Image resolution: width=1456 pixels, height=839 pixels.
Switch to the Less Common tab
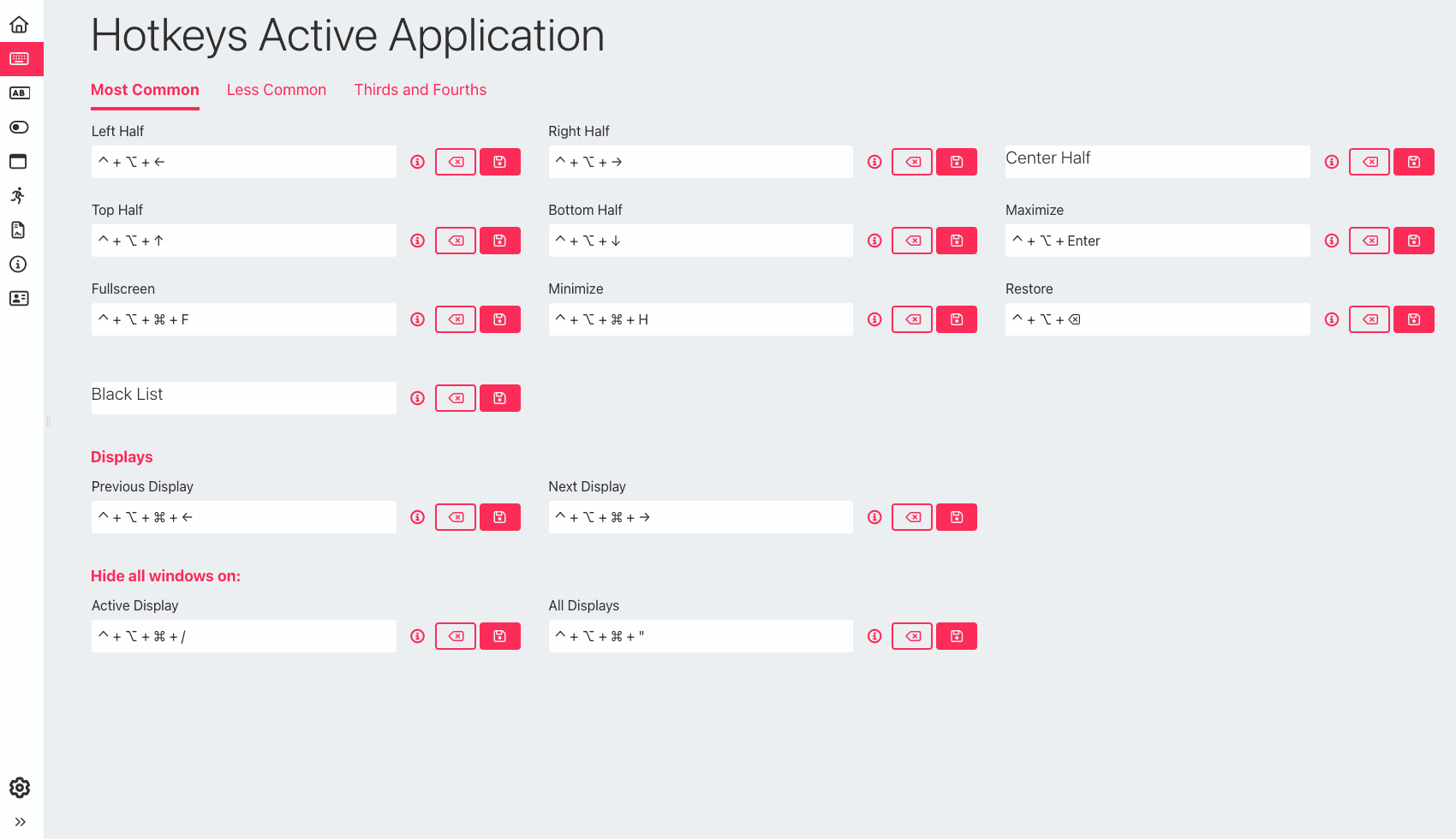[x=277, y=90]
